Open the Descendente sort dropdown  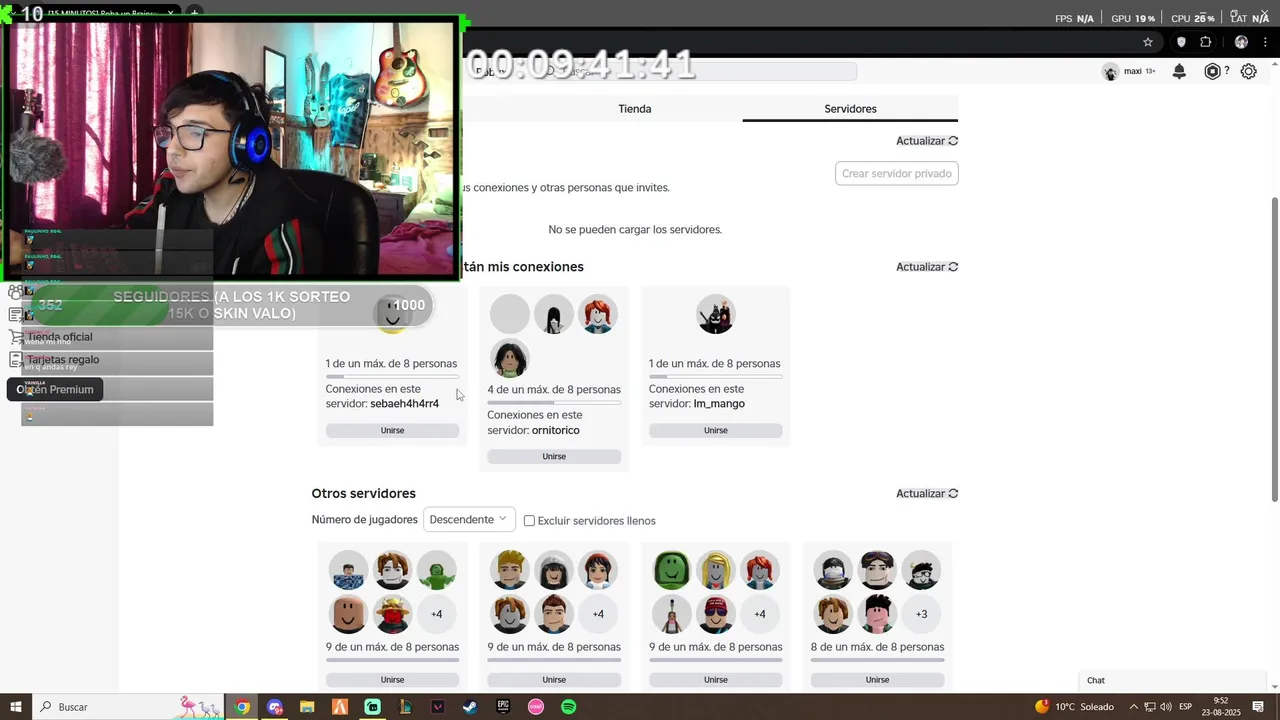(469, 519)
